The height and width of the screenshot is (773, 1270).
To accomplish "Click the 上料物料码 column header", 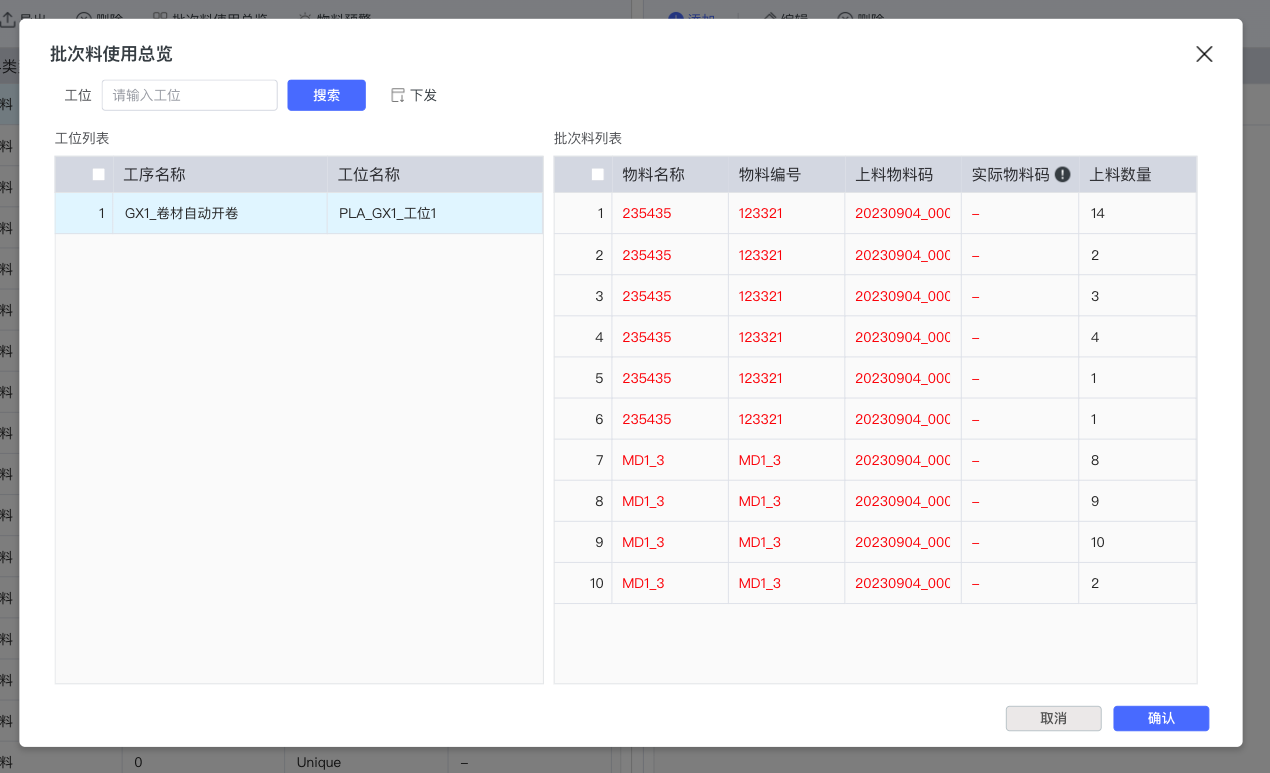I will click(893, 174).
